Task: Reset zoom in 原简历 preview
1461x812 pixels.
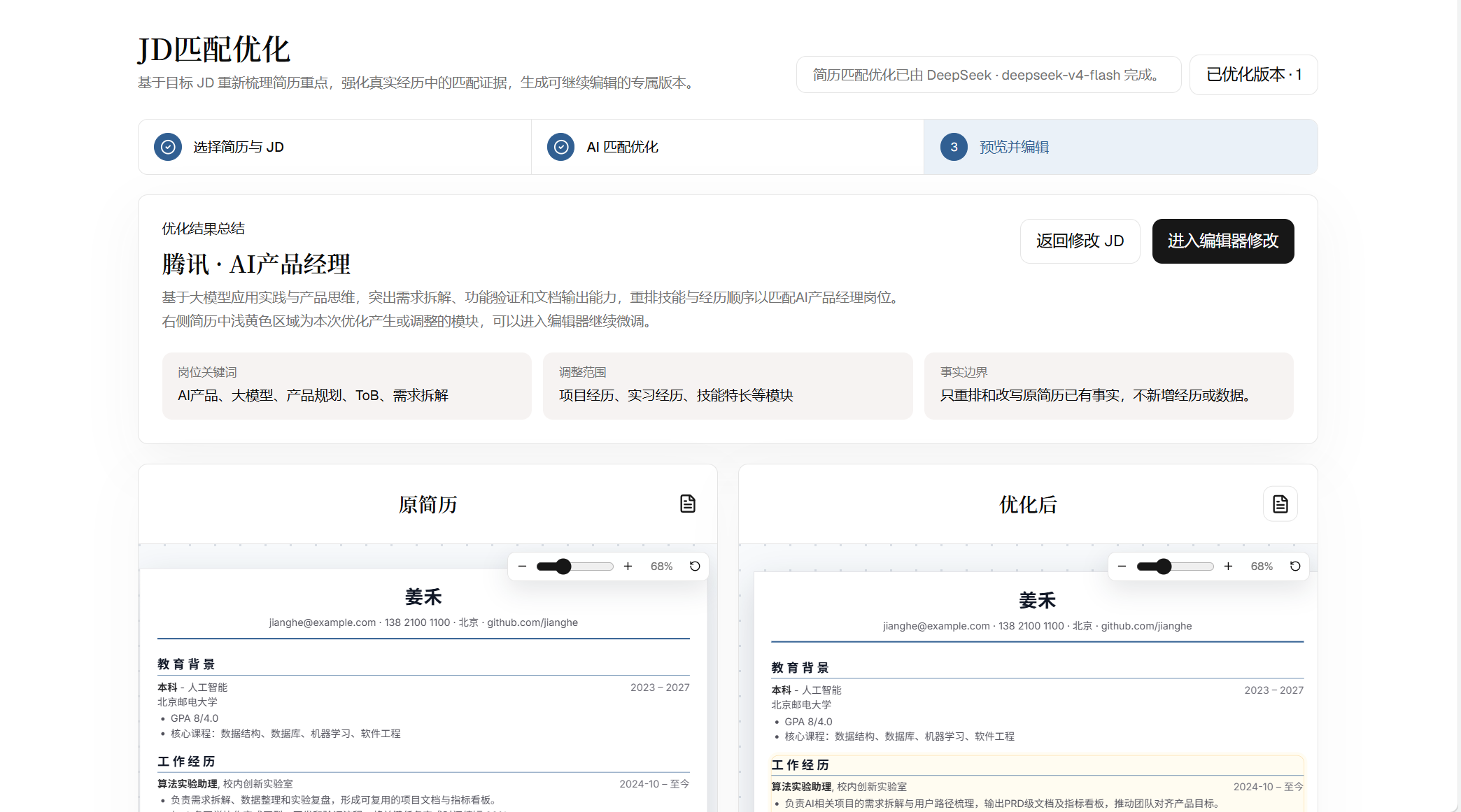Action: [x=695, y=567]
